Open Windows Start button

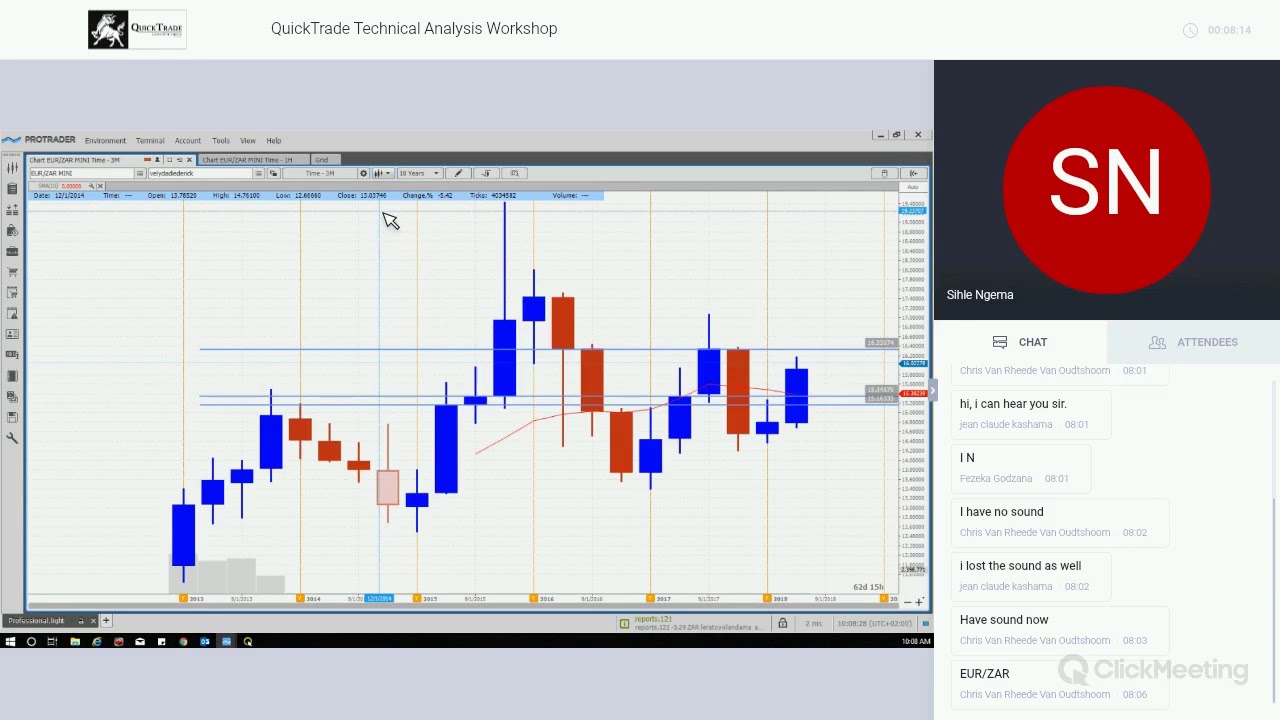click(10, 642)
